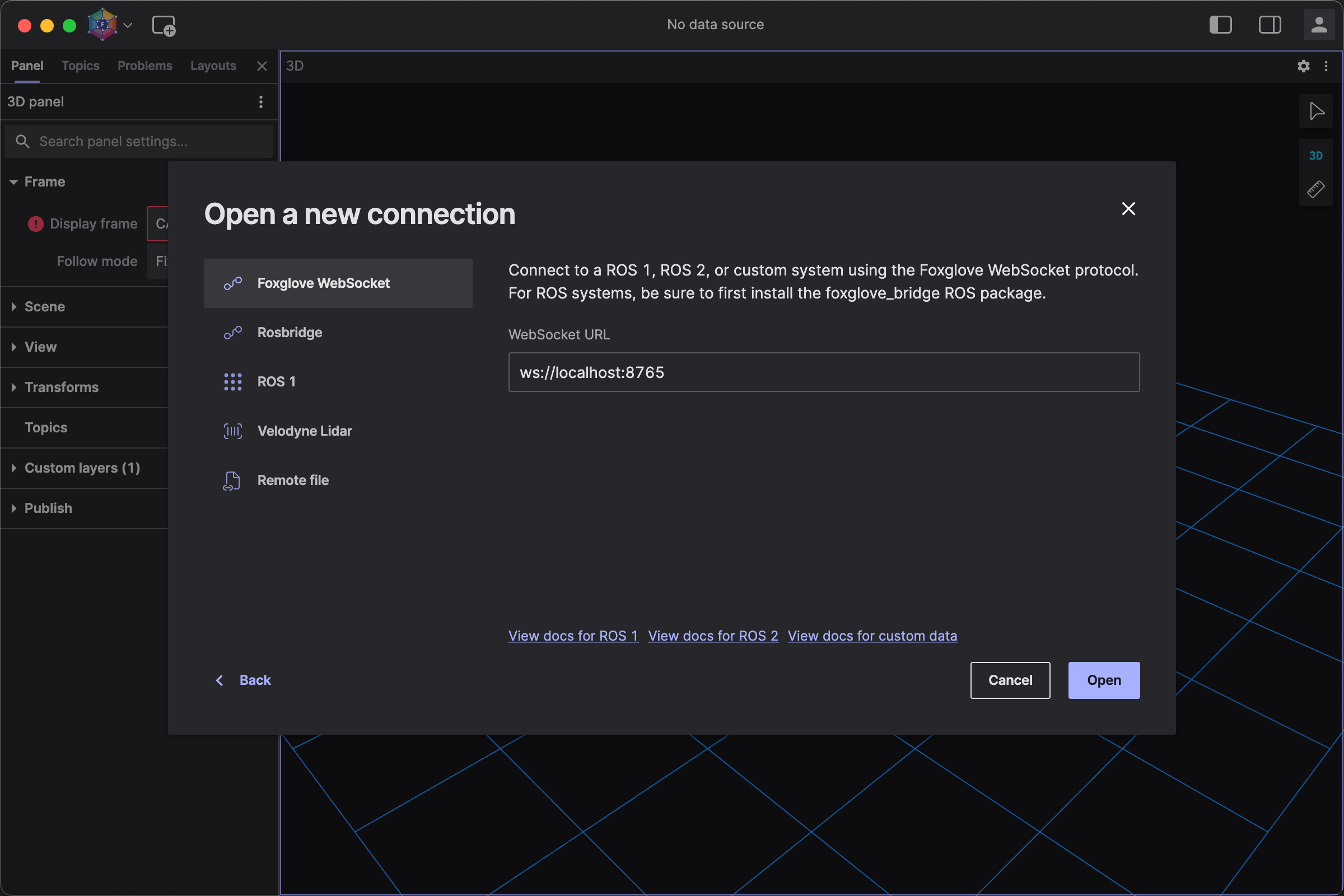Click the Velodyne Lidar icon
The width and height of the screenshot is (1344, 896).
[232, 431]
